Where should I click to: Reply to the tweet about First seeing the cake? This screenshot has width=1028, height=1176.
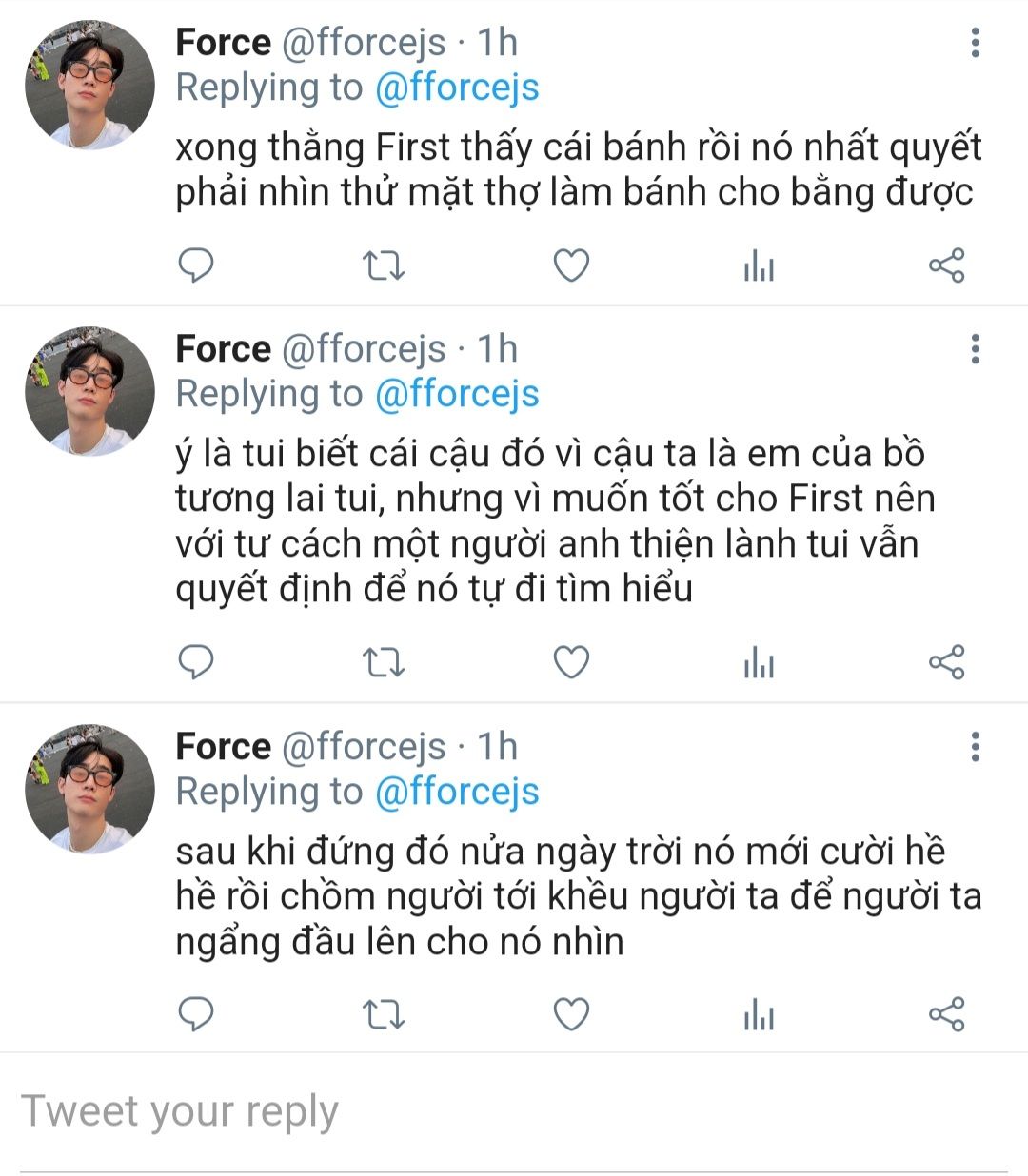coord(196,265)
